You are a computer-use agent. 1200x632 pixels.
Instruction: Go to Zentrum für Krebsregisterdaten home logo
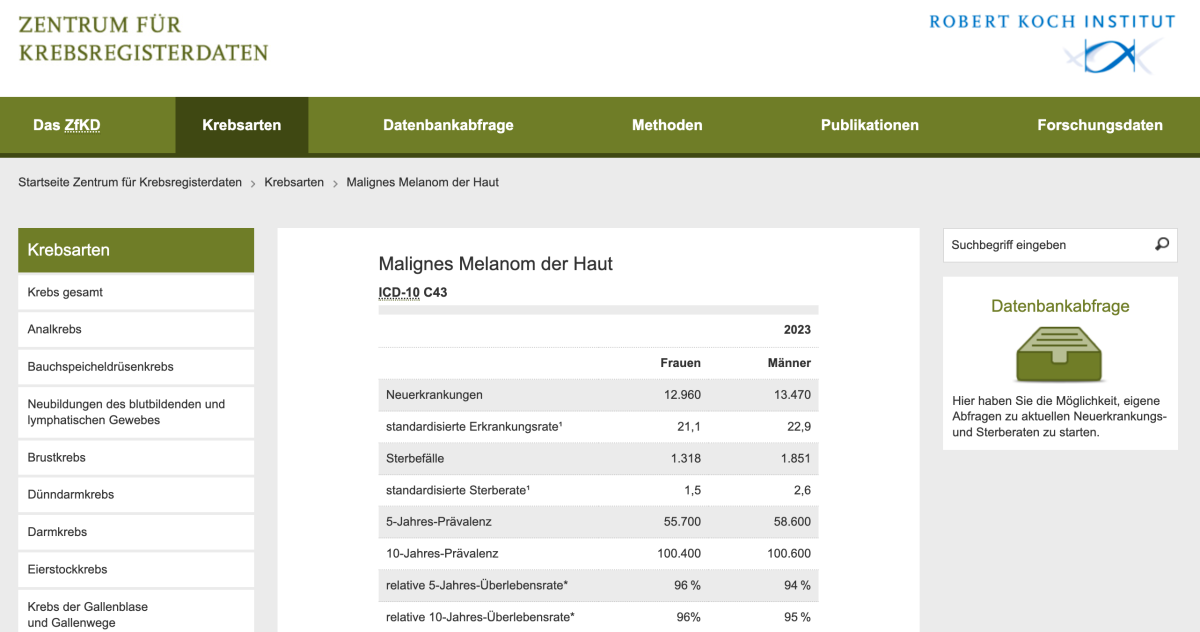(x=143, y=38)
